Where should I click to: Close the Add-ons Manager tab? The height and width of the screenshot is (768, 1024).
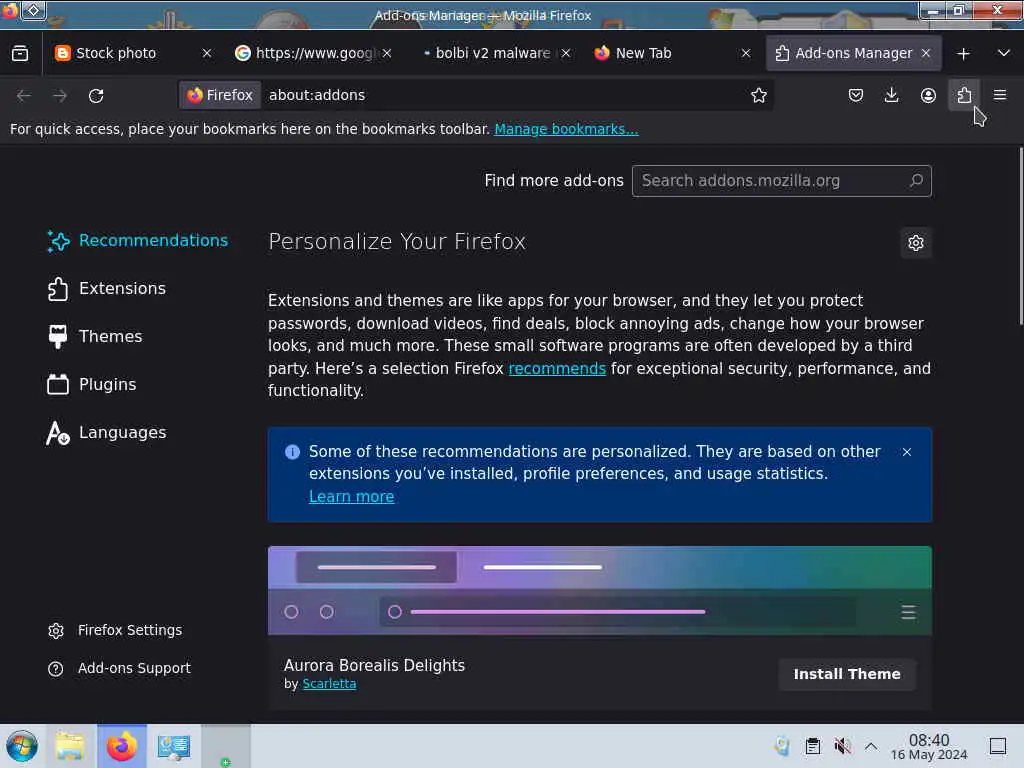926,54
